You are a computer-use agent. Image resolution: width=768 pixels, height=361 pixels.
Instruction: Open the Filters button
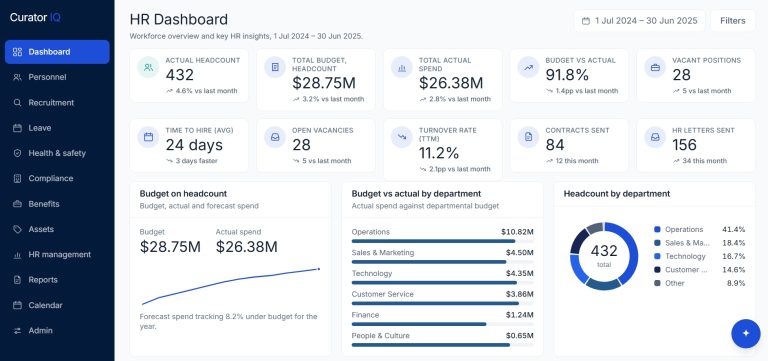pos(733,21)
